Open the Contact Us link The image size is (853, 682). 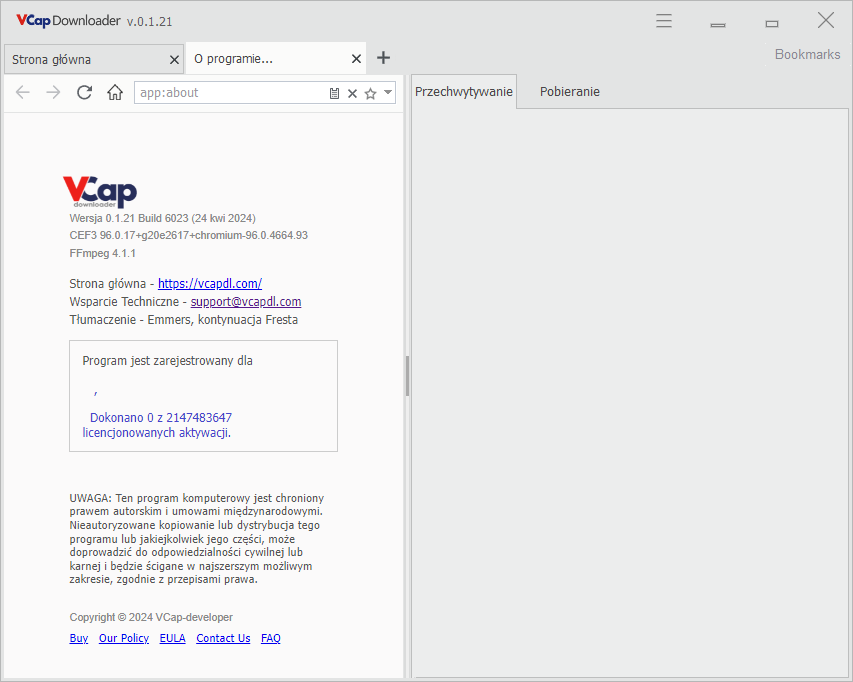tap(223, 638)
